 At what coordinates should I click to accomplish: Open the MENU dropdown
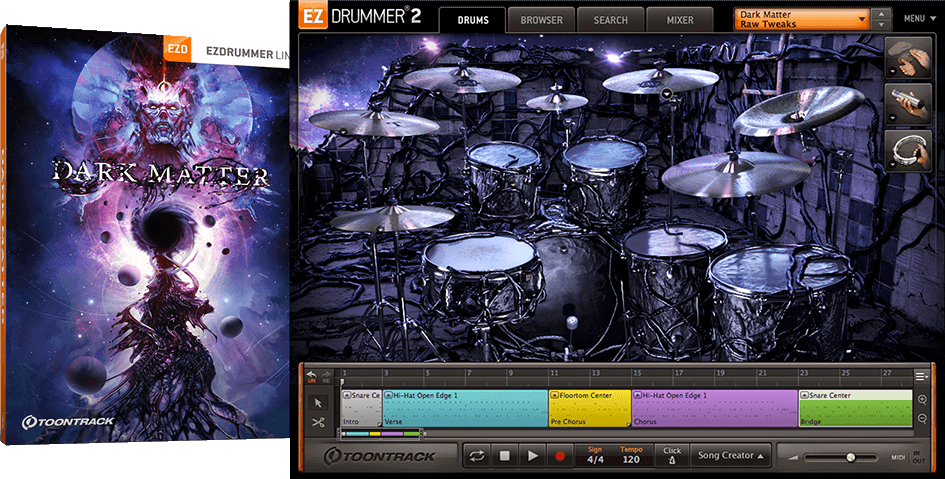coord(919,19)
